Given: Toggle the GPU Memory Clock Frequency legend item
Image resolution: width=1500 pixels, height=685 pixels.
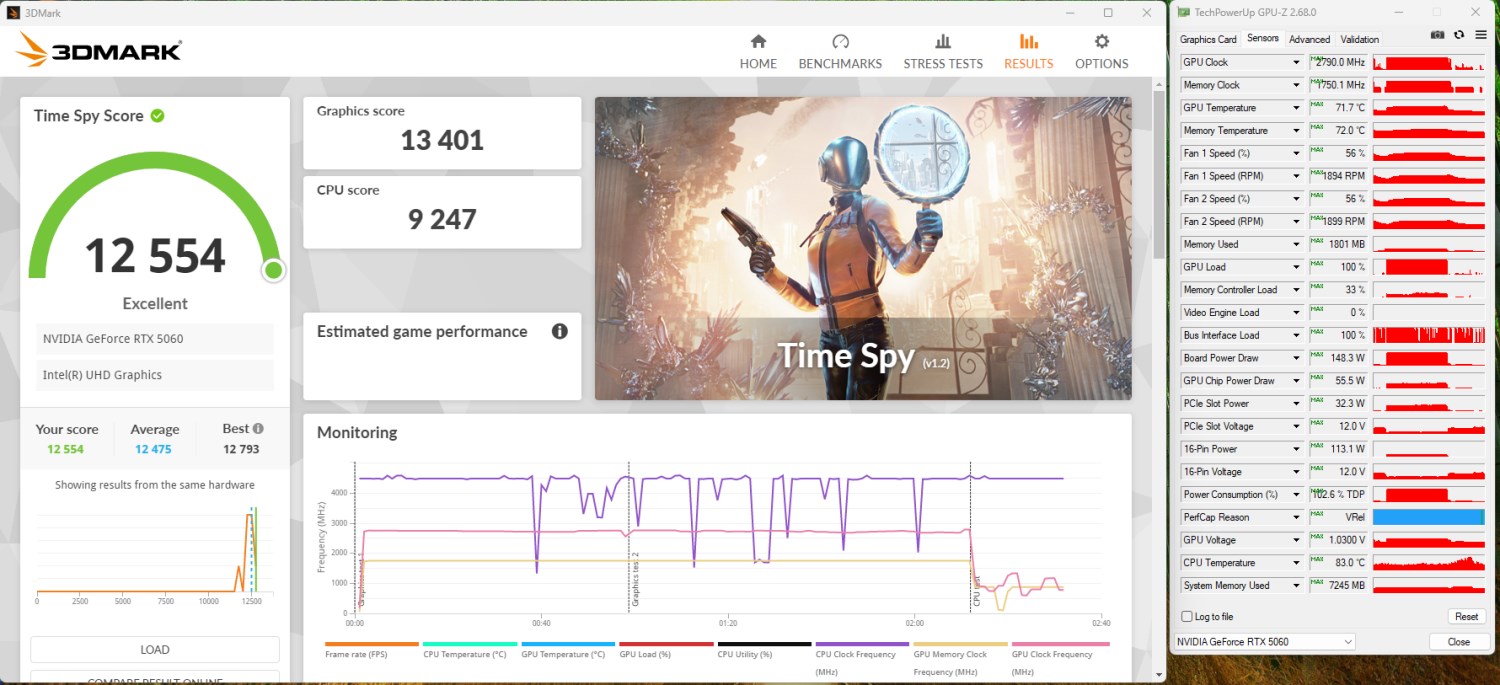Looking at the screenshot, I should coord(960,658).
